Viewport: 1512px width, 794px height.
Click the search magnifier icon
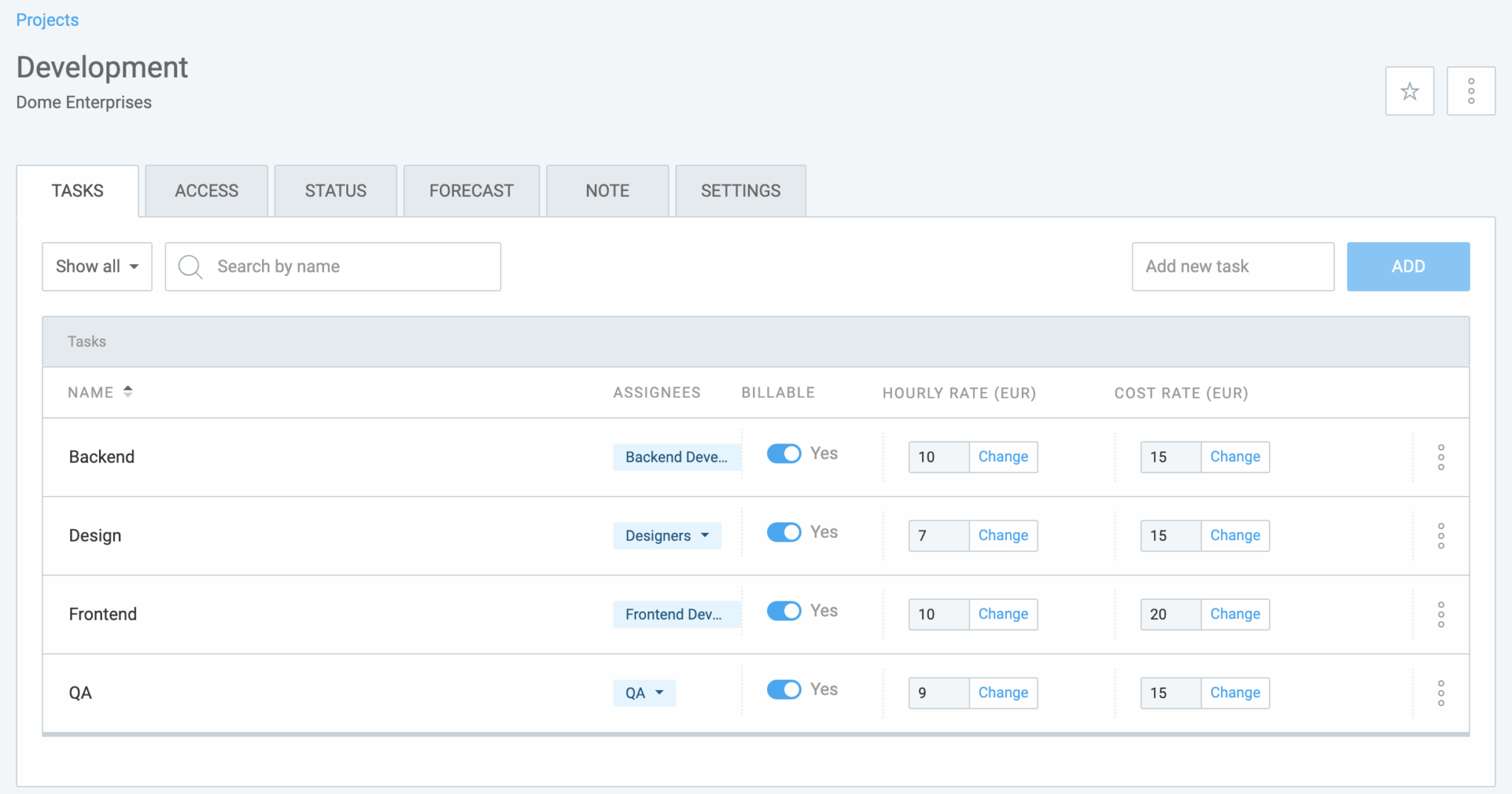190,266
